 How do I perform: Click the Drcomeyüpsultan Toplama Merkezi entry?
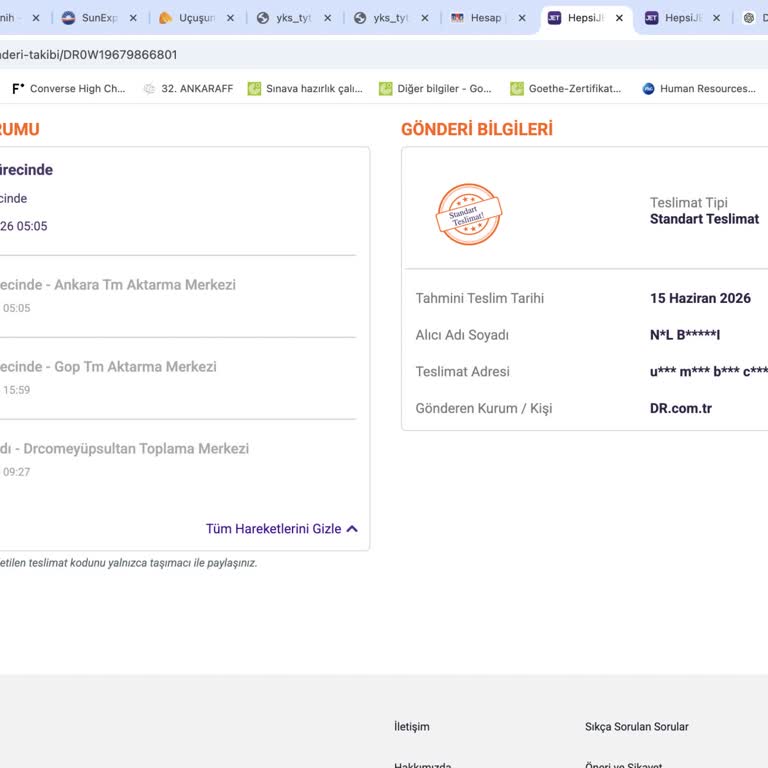[x=136, y=449]
